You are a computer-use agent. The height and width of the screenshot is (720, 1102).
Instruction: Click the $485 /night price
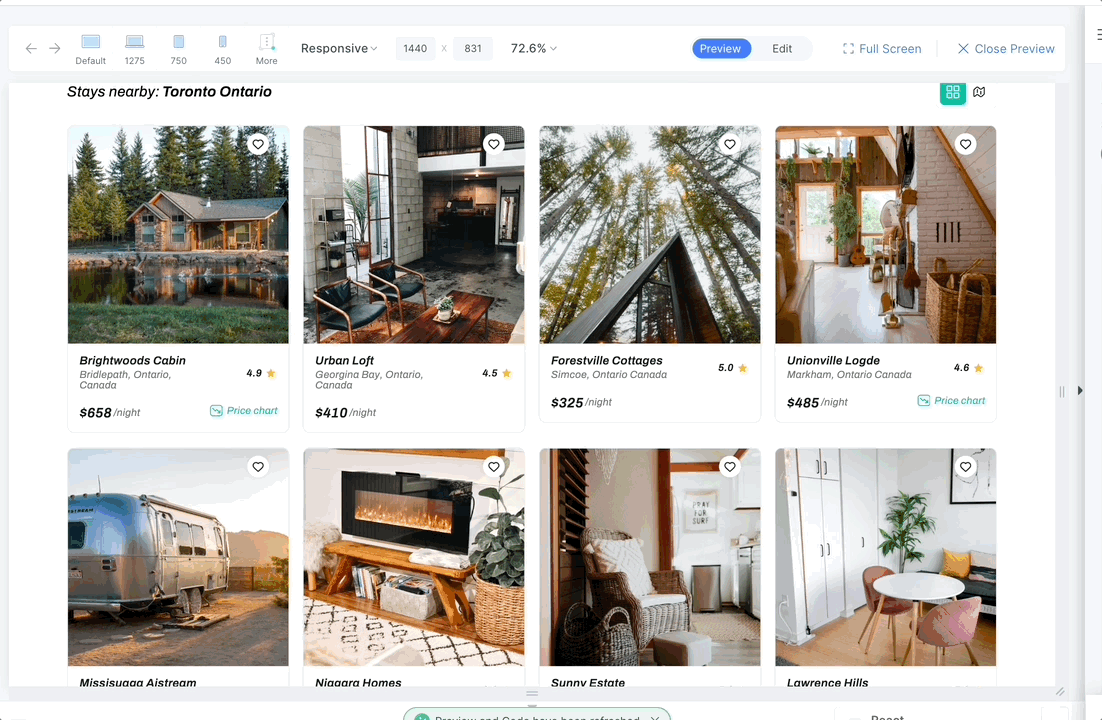click(x=817, y=403)
